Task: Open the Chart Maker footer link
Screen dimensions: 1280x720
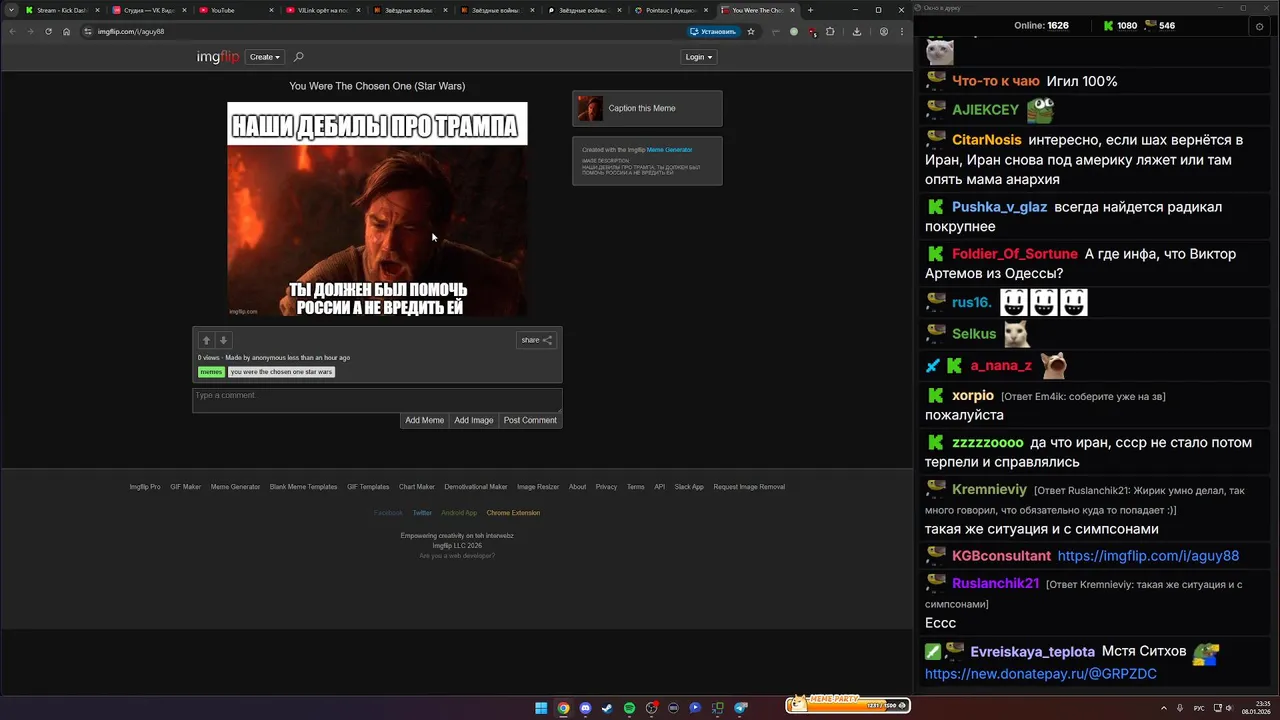Action: point(417,487)
